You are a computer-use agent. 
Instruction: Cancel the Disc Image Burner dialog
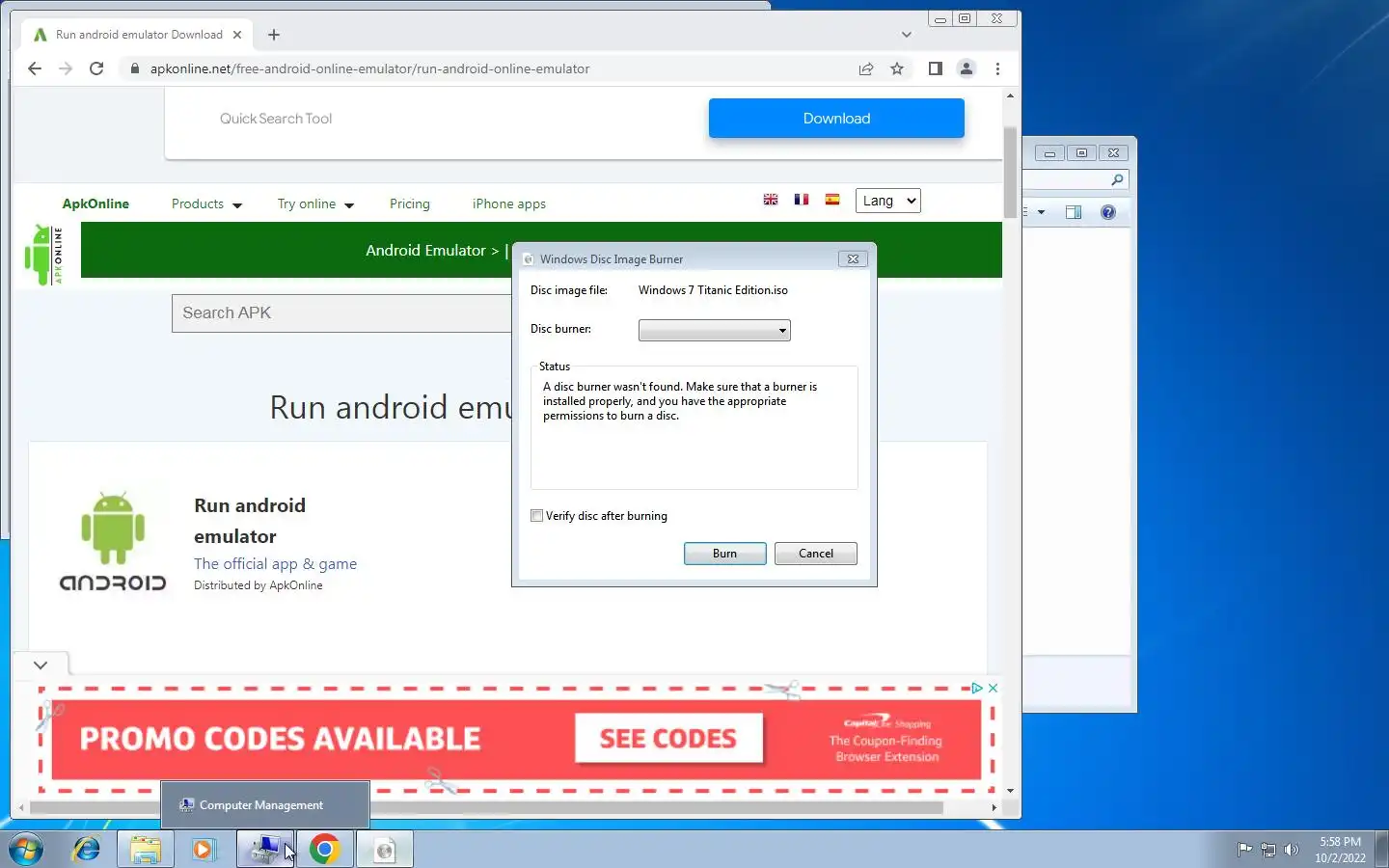(x=816, y=554)
